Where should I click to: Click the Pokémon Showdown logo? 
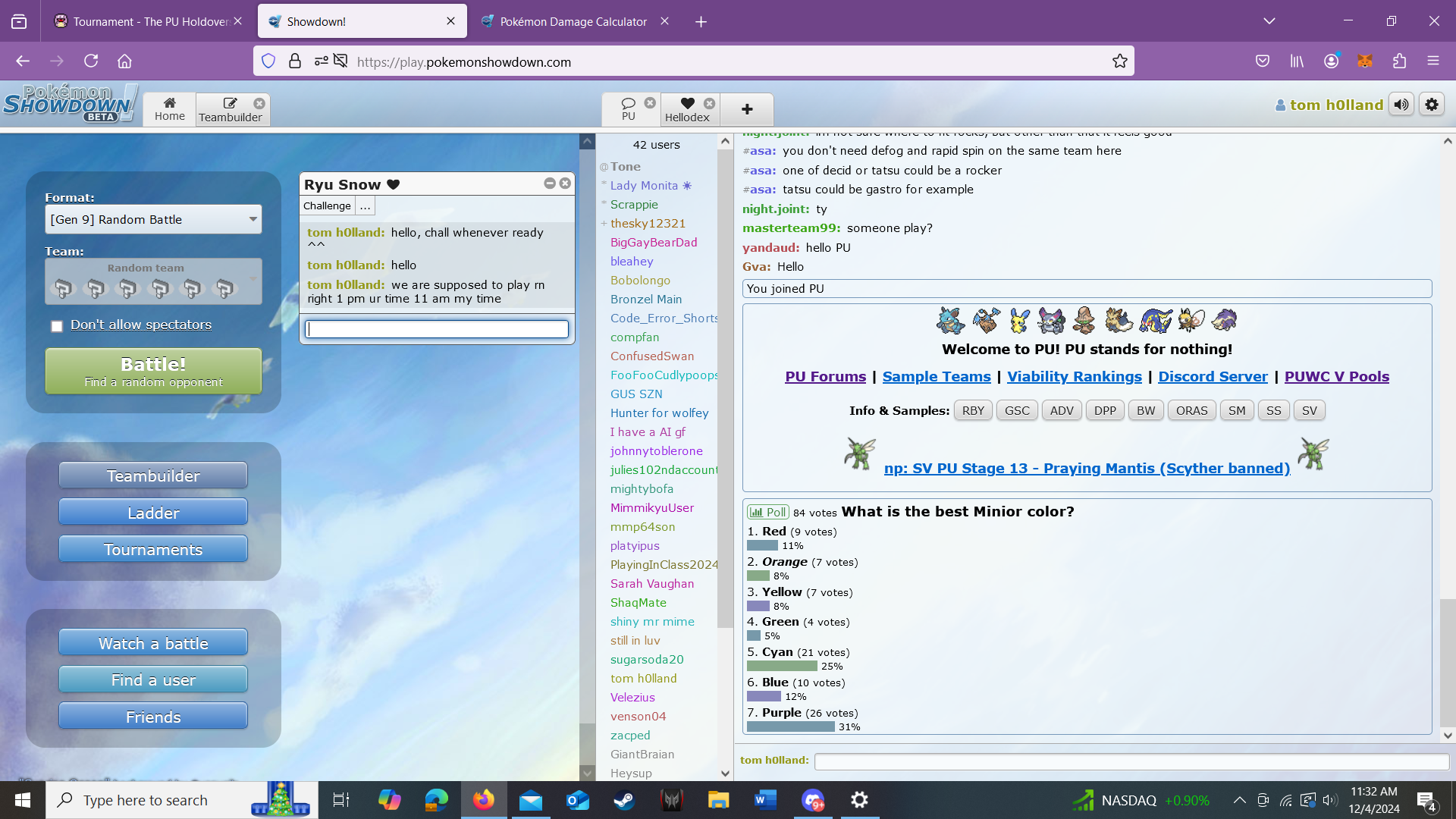pos(70,104)
